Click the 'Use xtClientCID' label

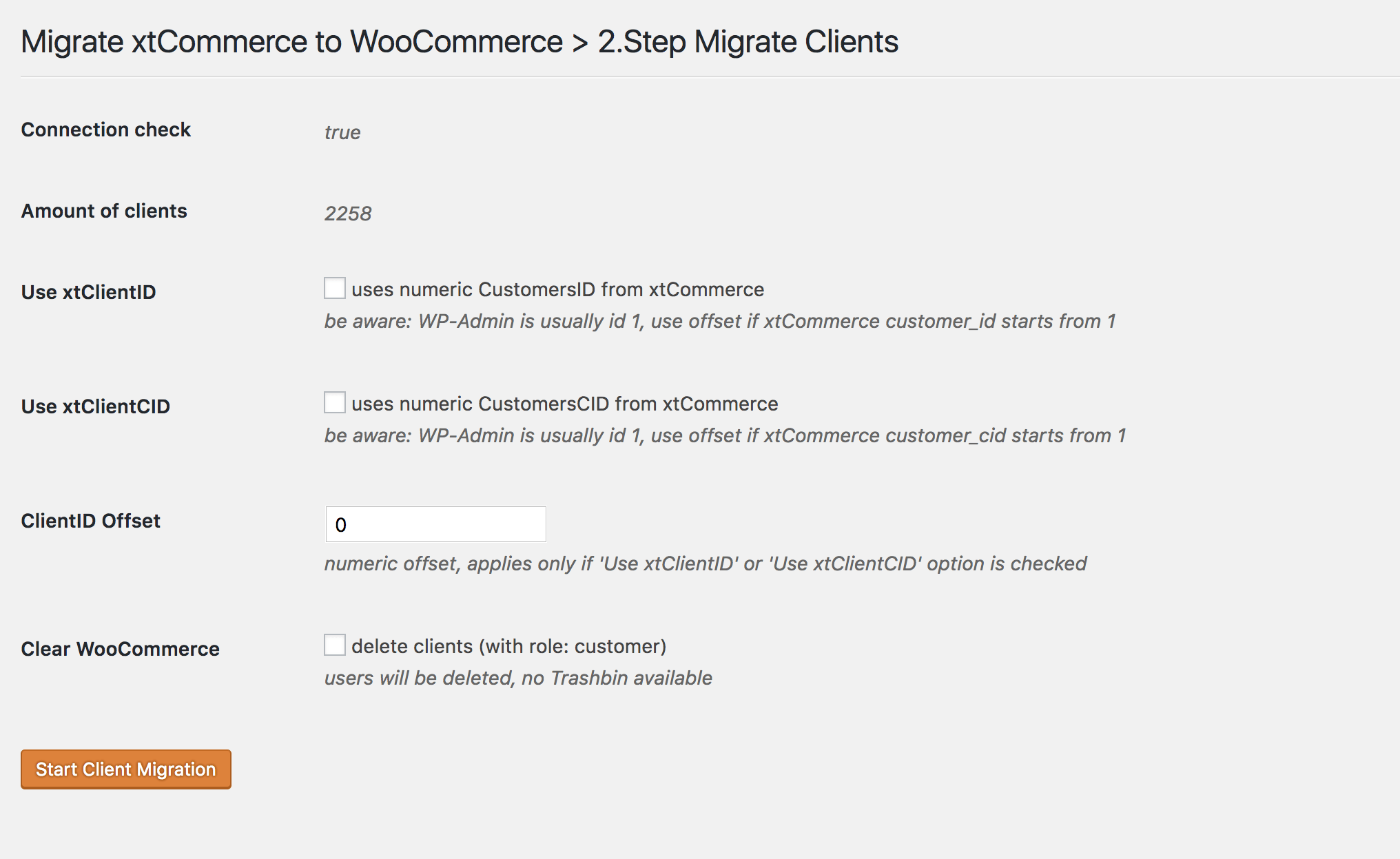(95, 406)
